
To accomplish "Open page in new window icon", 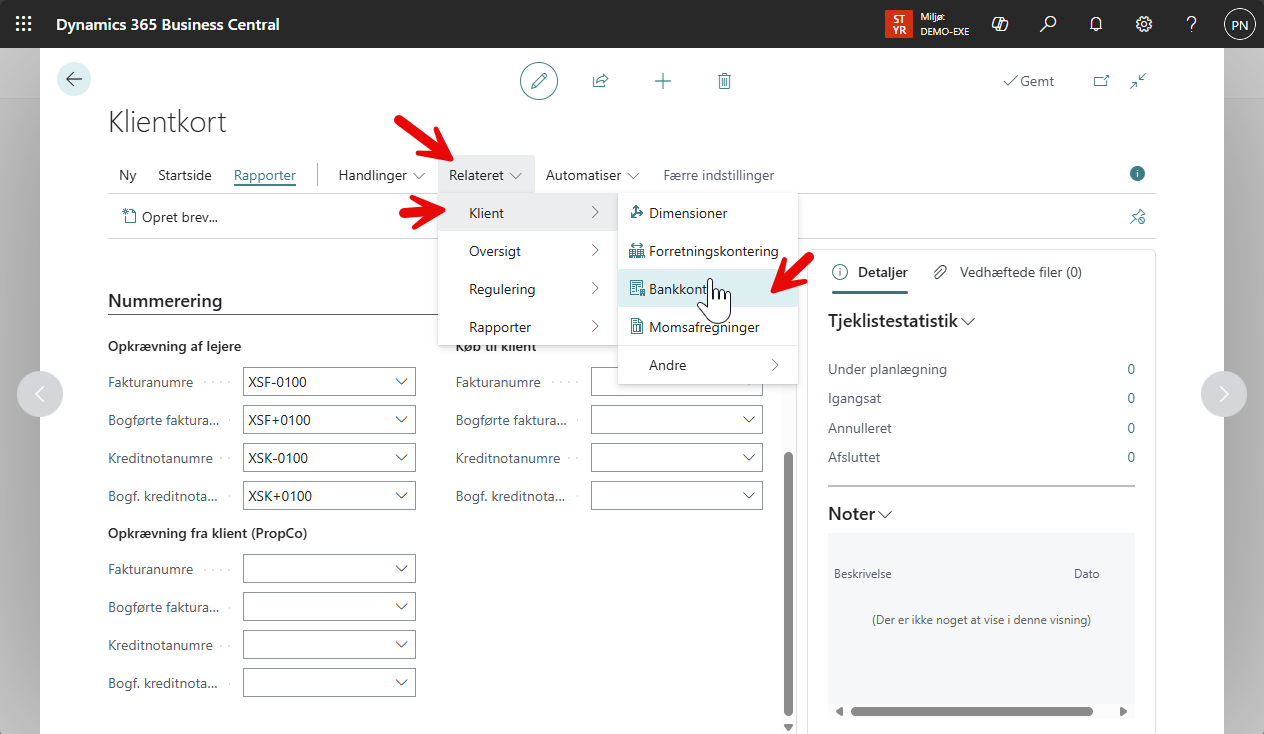I will (1101, 81).
